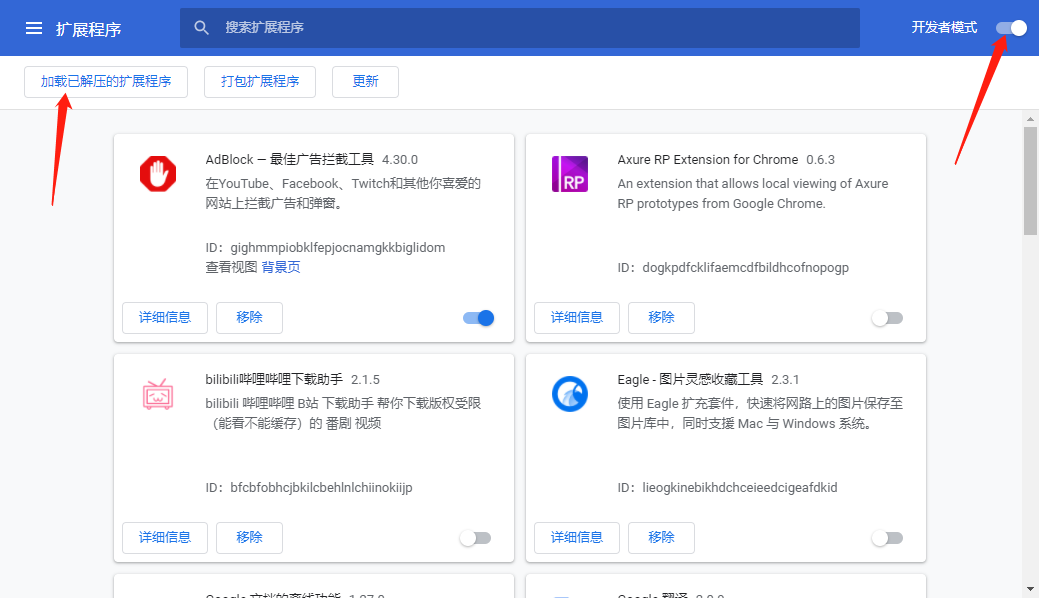Click the Eagle description mentioning Mac and Windows
This screenshot has height=598, width=1039.
pyautogui.click(x=760, y=414)
